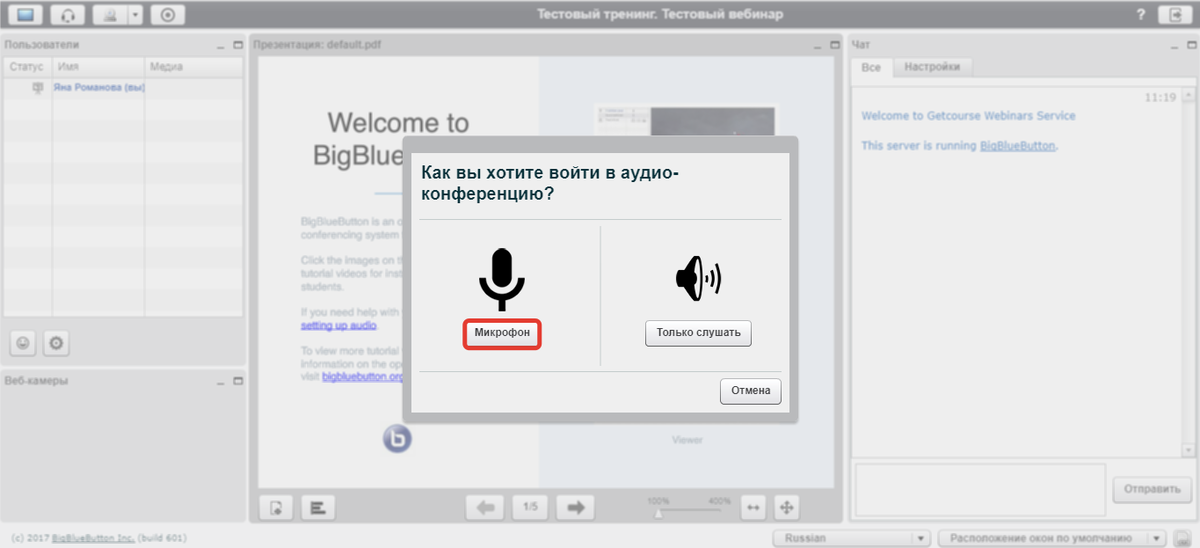This screenshot has width=1200, height=548.
Task: Go to next slide arrow
Action: [575, 507]
